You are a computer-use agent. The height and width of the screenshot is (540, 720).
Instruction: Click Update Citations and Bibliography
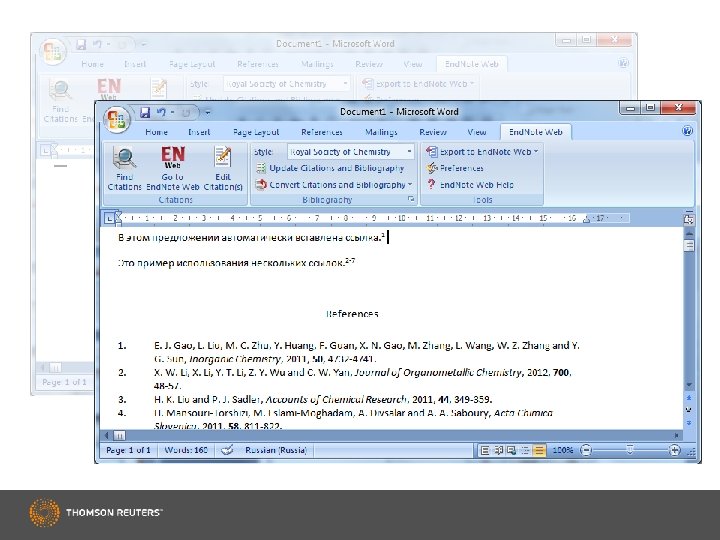[331, 168]
